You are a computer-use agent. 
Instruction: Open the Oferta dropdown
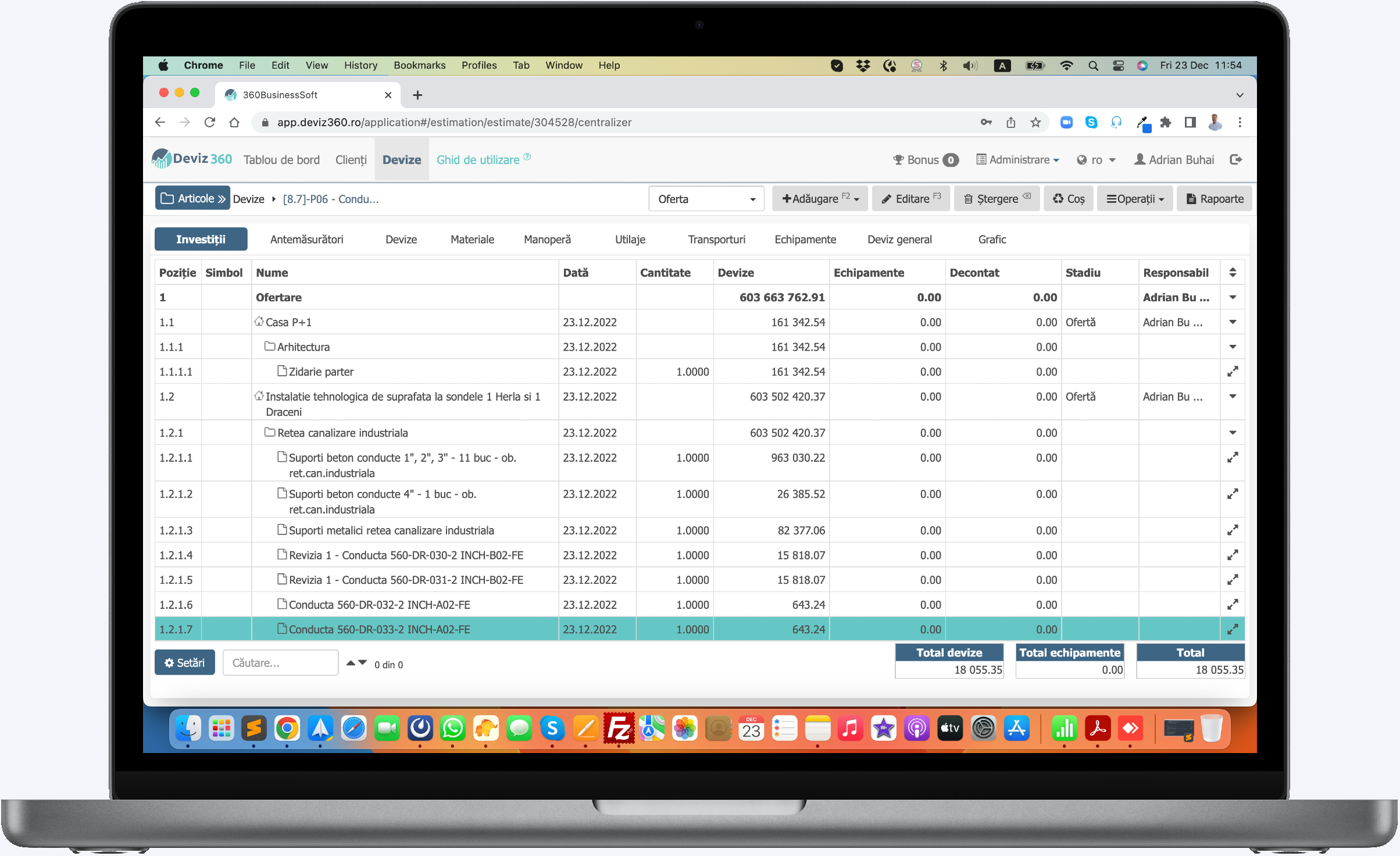[x=706, y=199]
